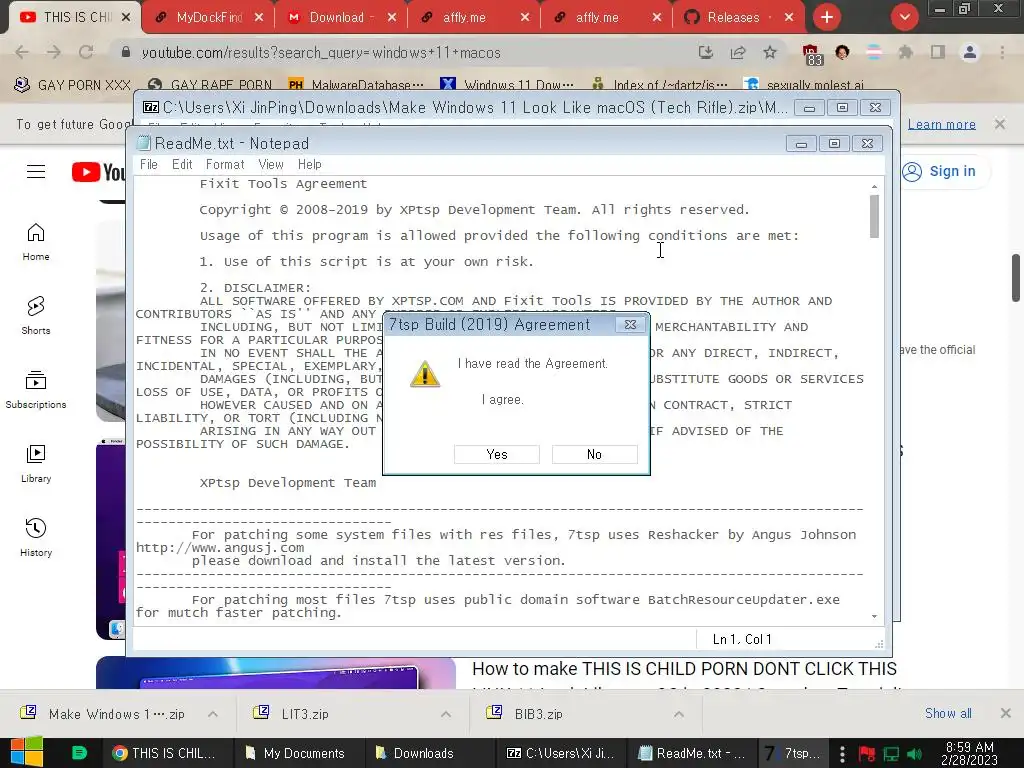The image size is (1024, 768).
Task: Open the YouTube hamburger guide menu
Action: [x=36, y=172]
